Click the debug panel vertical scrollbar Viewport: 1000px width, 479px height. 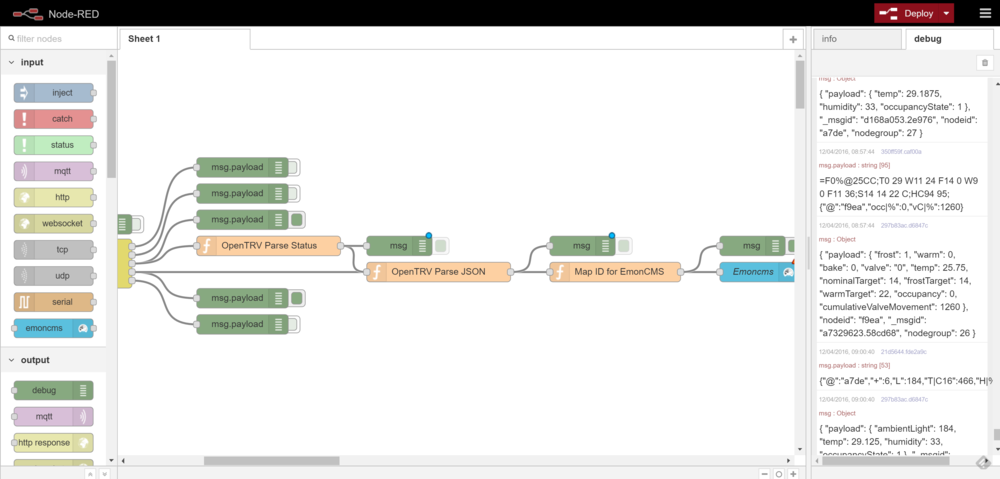(x=996, y=435)
